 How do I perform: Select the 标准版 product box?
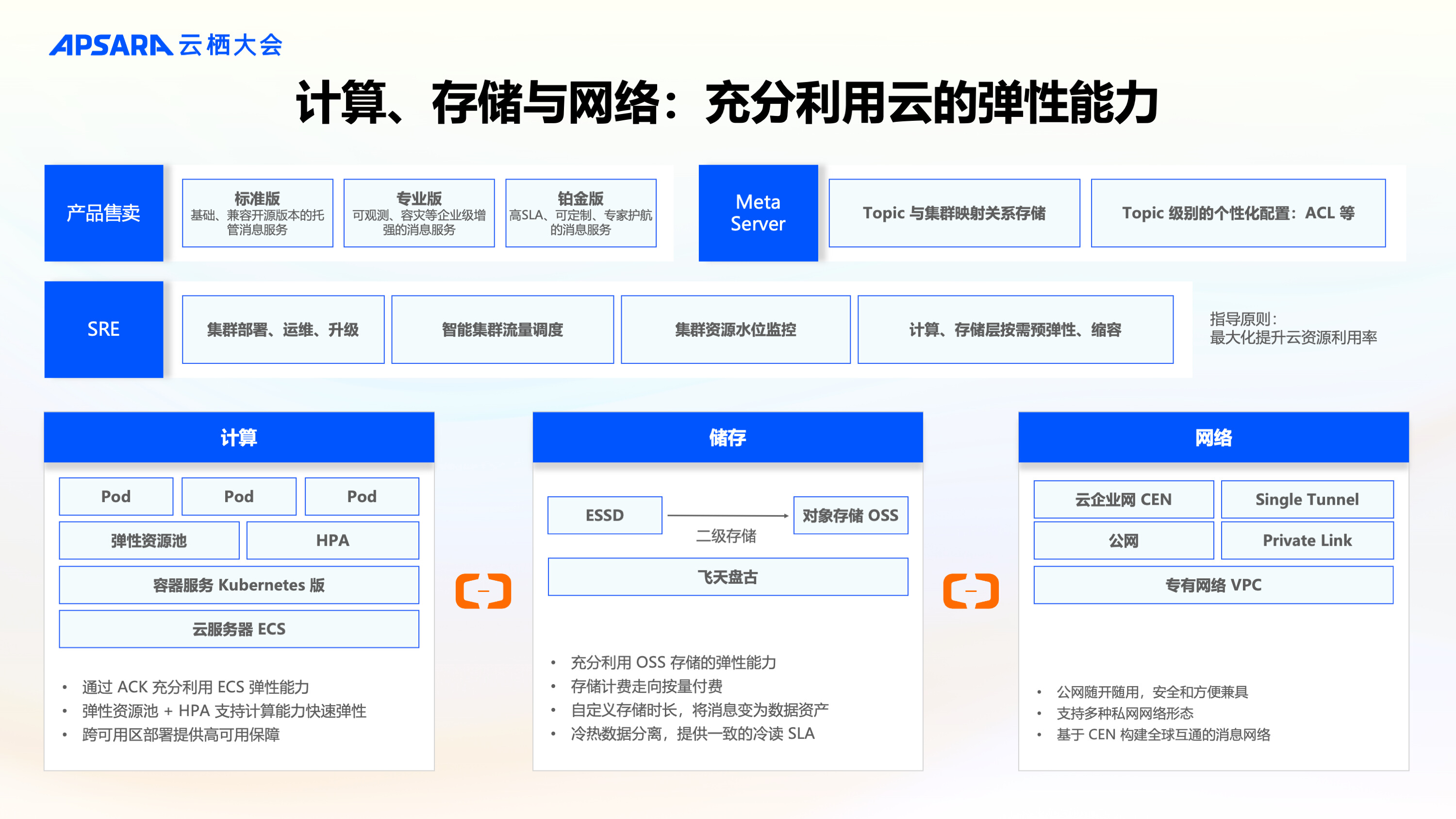[257, 213]
